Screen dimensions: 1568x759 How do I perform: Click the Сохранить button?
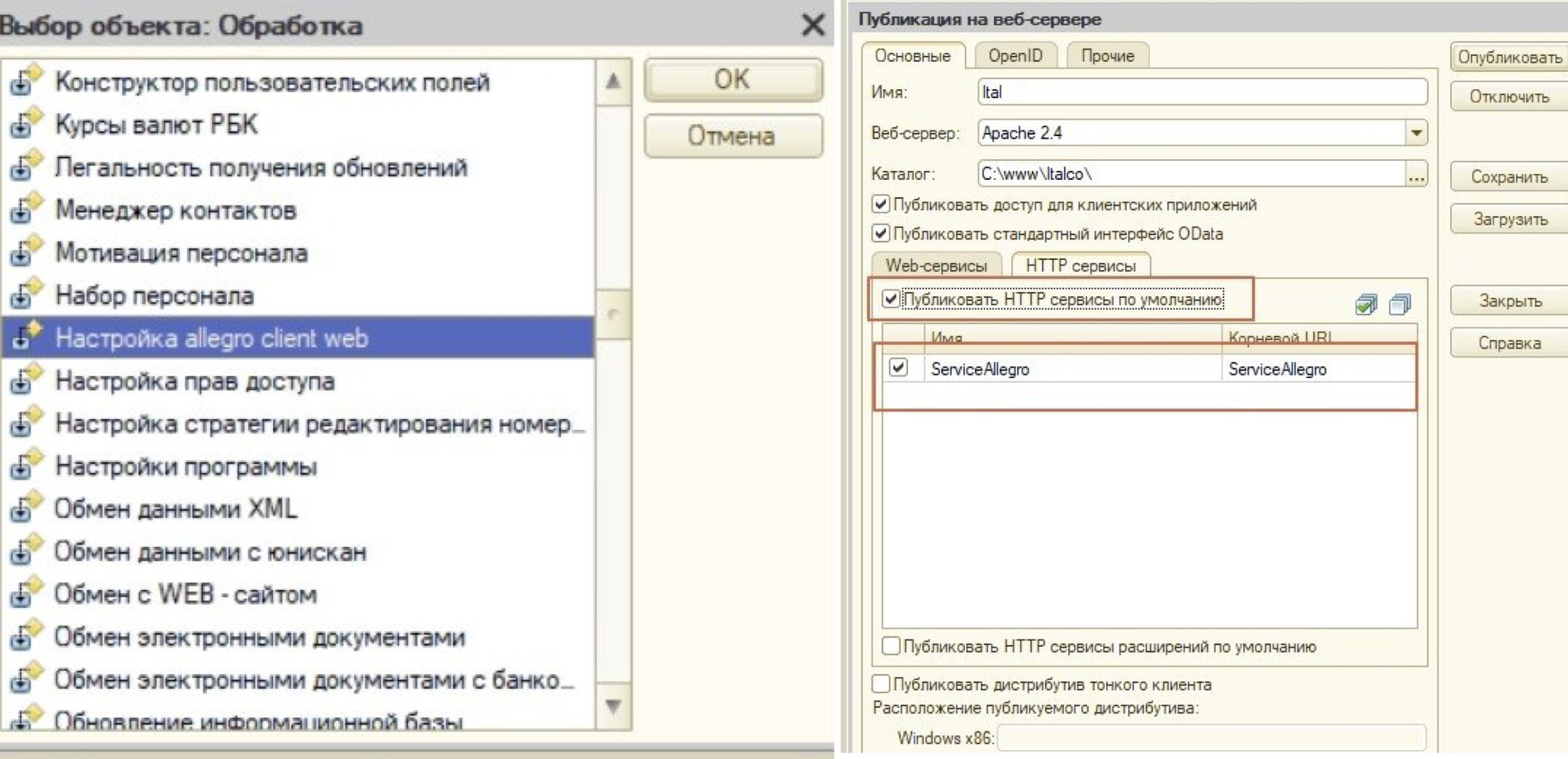click(1509, 177)
